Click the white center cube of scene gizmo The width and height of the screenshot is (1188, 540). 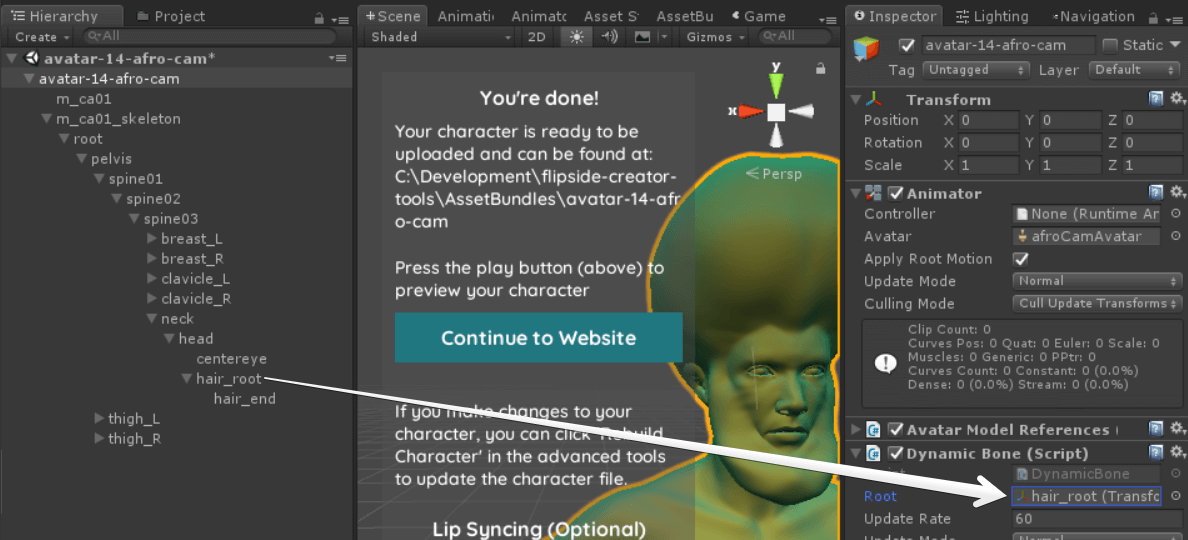point(776,112)
